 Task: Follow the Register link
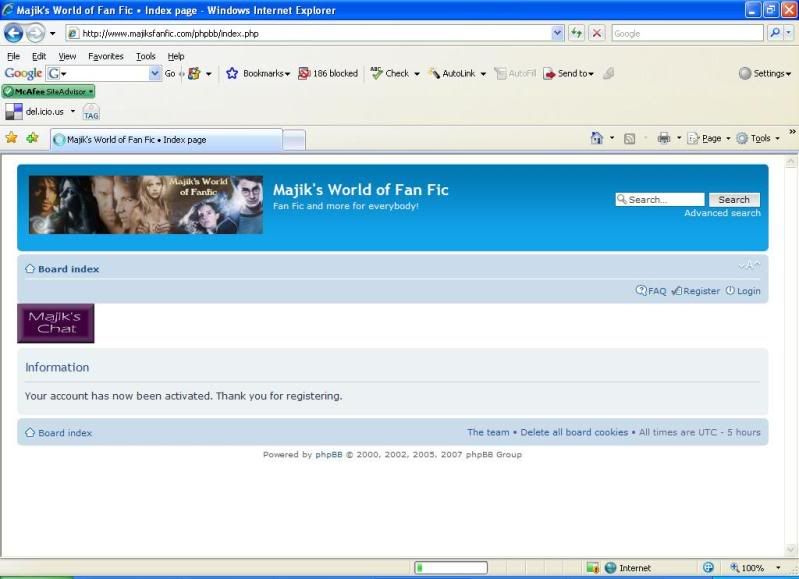click(701, 291)
